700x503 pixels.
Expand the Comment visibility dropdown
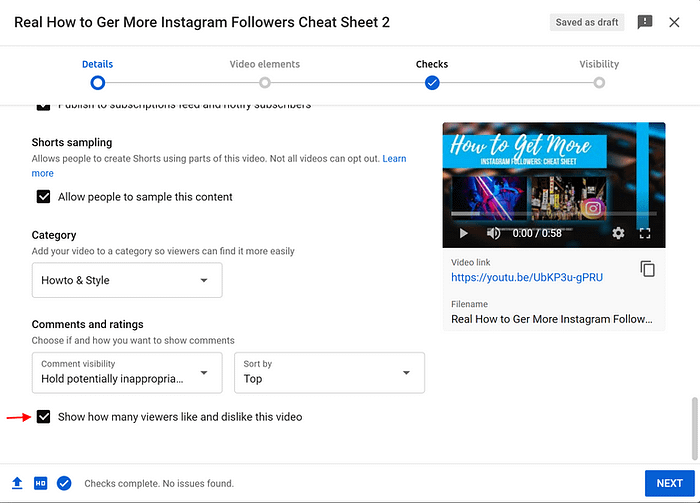tap(127, 373)
